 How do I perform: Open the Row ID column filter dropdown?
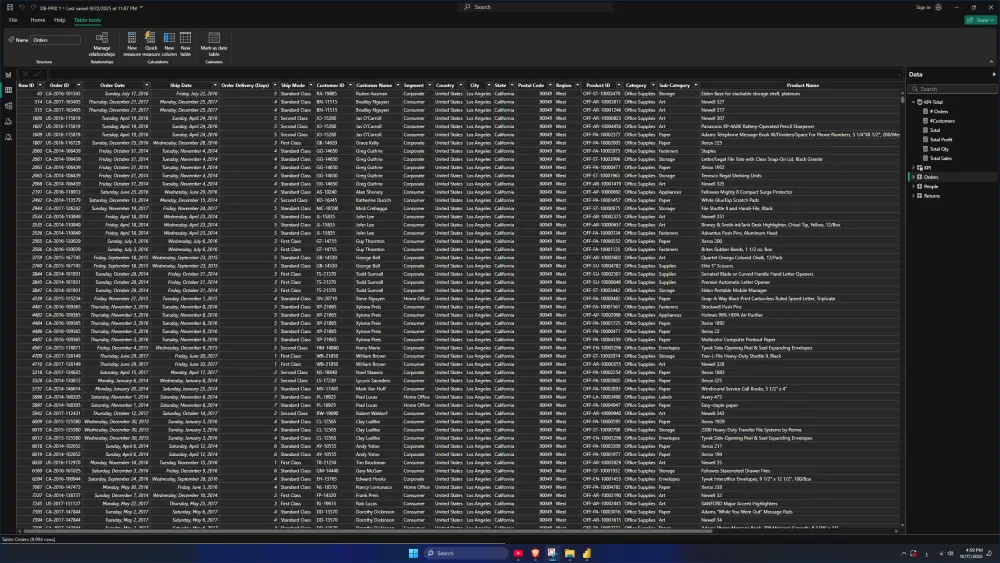[x=40, y=85]
